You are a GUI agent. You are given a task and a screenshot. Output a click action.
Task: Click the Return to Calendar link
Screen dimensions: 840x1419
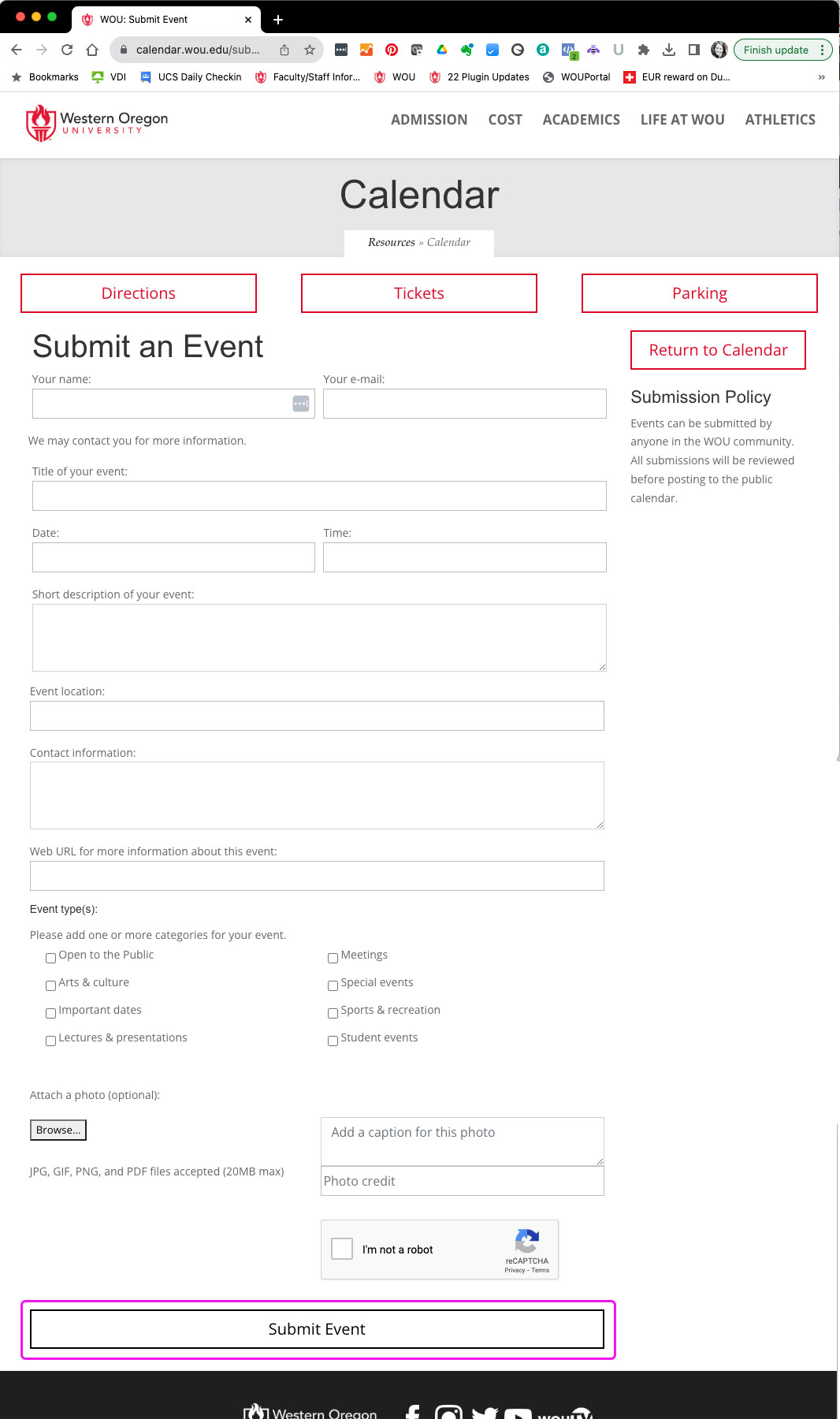(x=718, y=350)
